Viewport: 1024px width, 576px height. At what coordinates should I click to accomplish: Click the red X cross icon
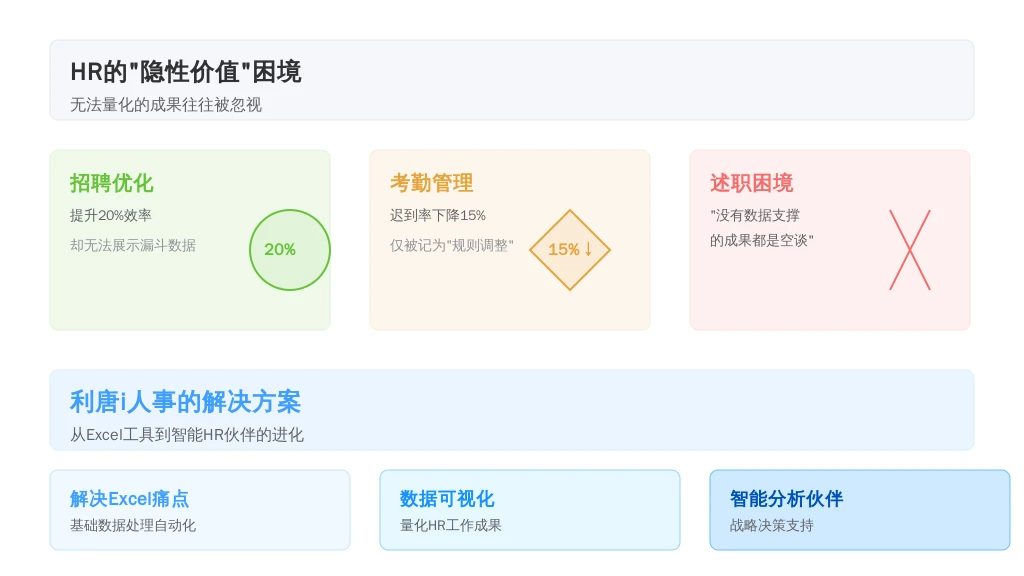[x=910, y=249]
